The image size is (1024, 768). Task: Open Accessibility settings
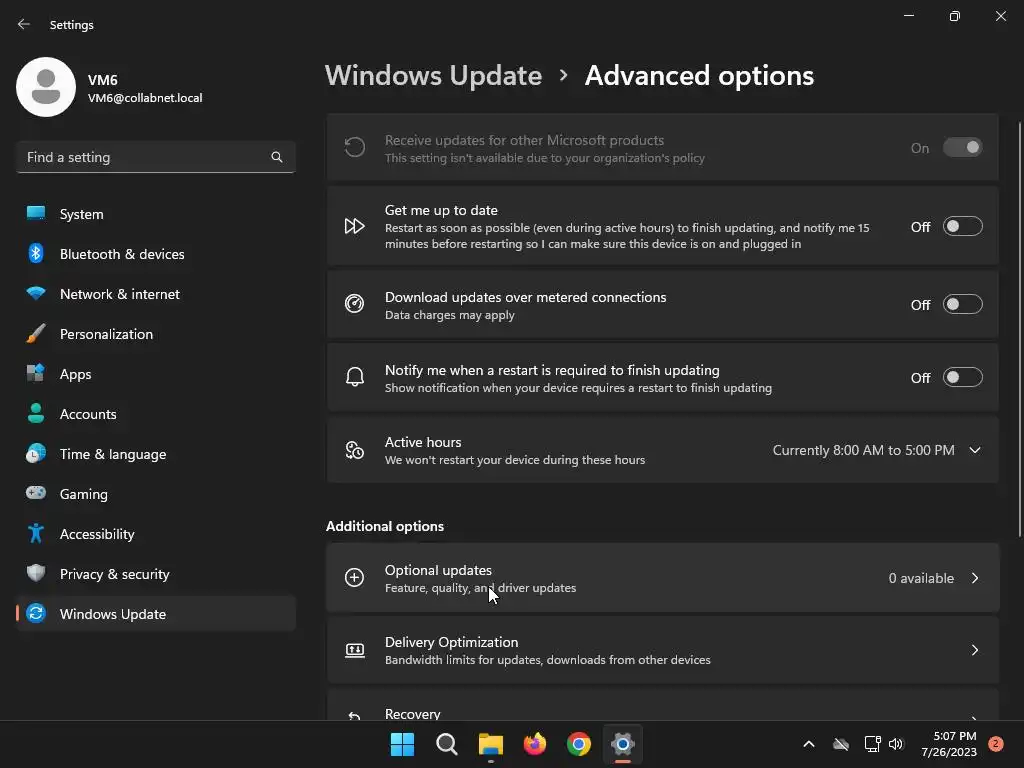click(156, 534)
